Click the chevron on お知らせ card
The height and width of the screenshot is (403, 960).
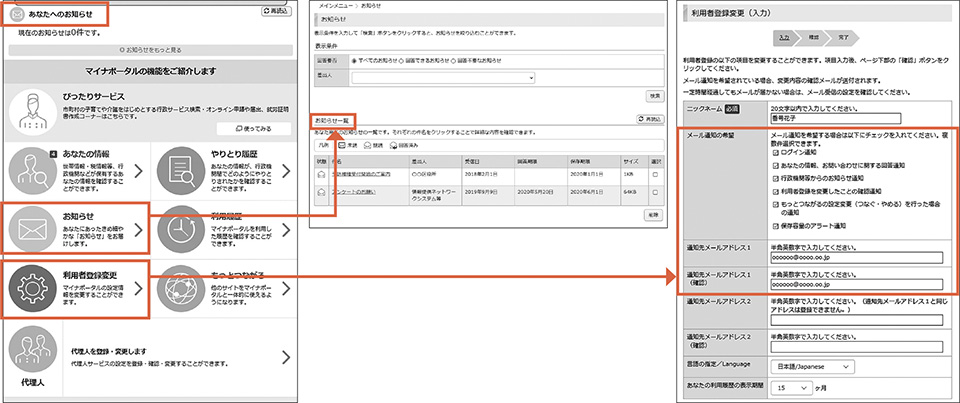coord(138,229)
